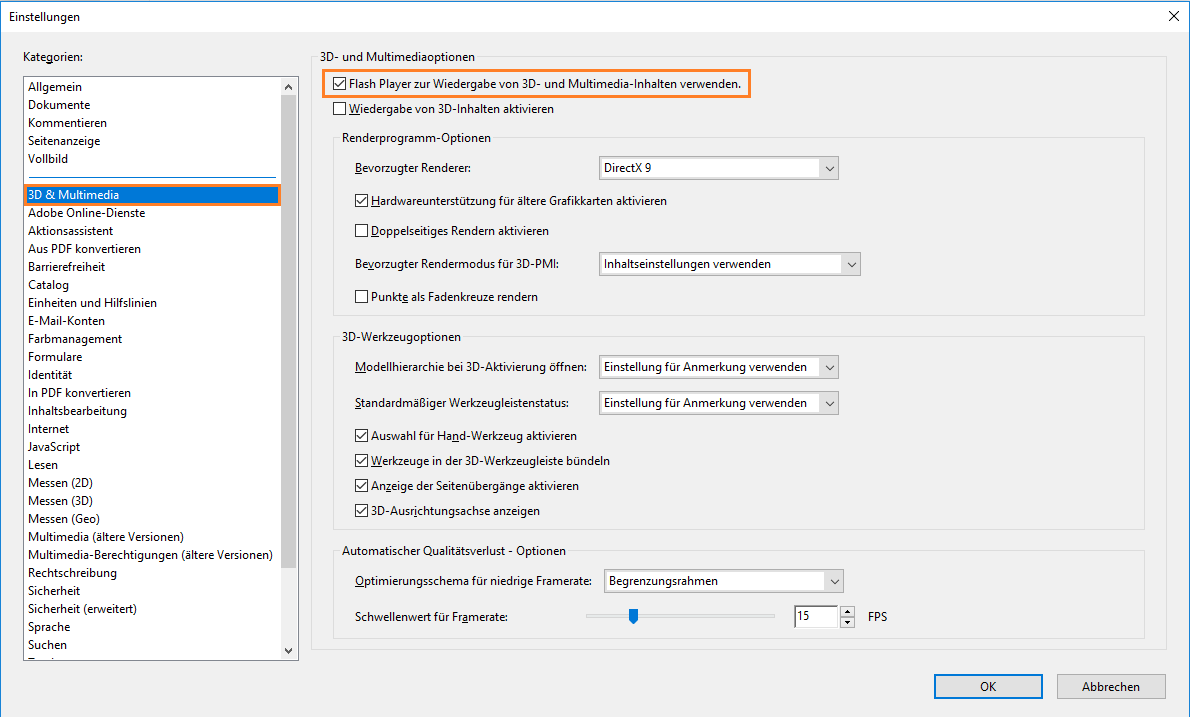
Task: Open Bevorzugter Renderer dropdown (DirectX 9)
Action: [719, 168]
